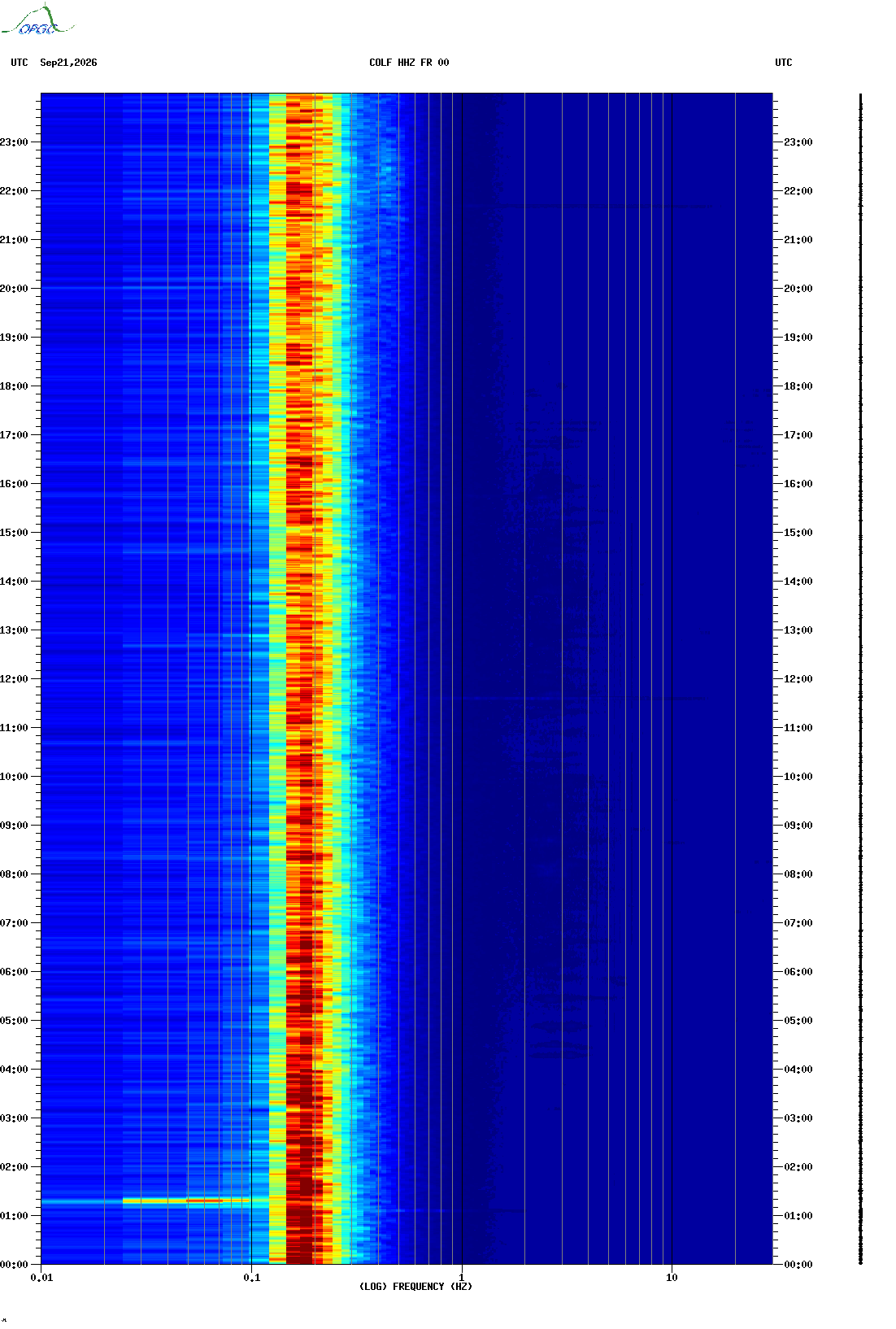Click the OGS logo in top corner
896x1329 pixels.
click(x=37, y=20)
